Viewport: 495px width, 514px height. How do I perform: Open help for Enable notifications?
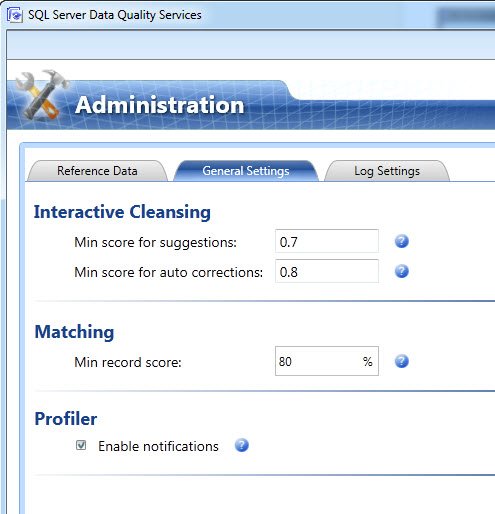[242, 445]
